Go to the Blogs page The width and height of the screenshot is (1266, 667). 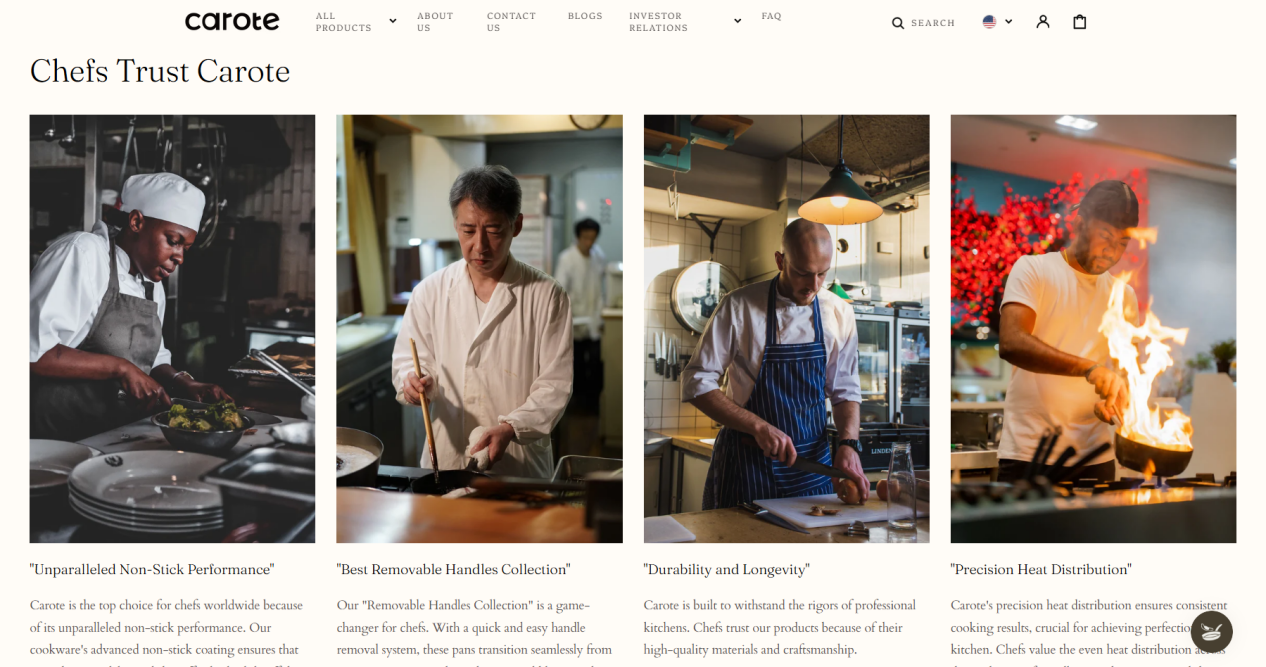[585, 16]
